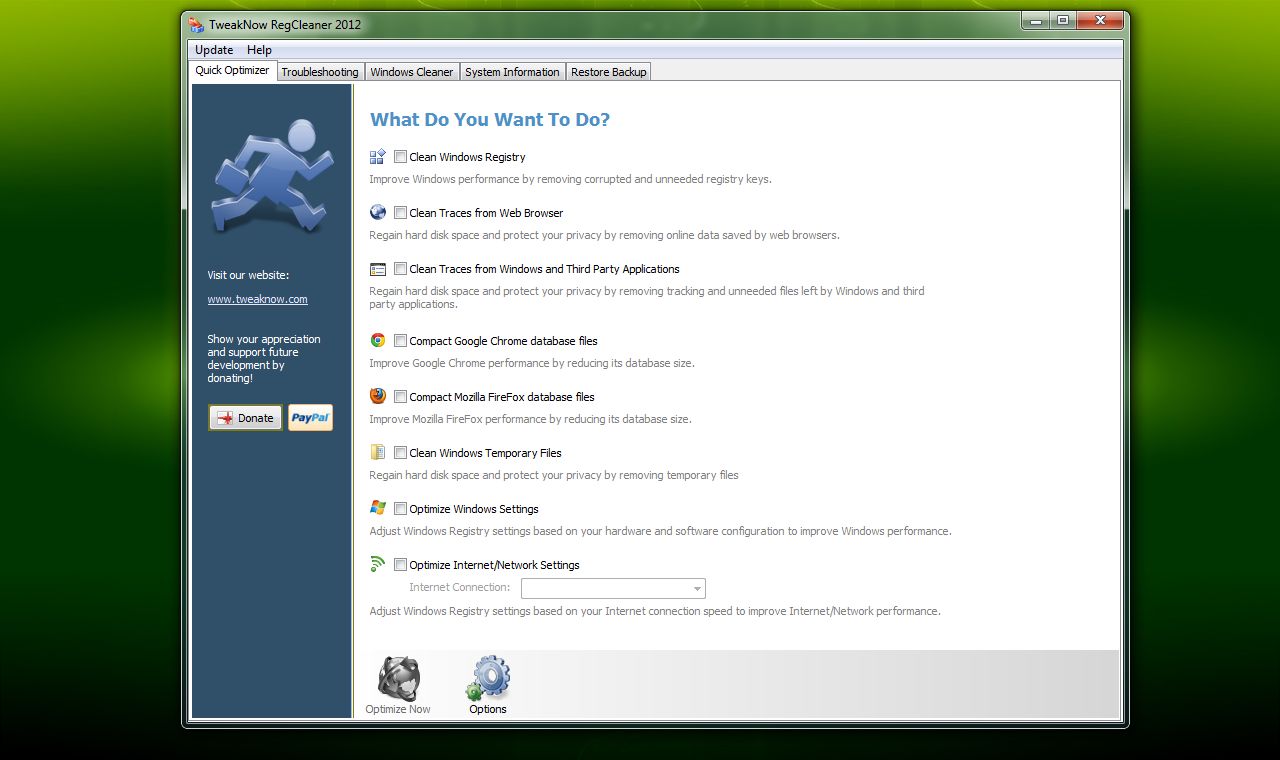Click the Windows Temporary Files icon
The image size is (1280, 760).
click(377, 452)
